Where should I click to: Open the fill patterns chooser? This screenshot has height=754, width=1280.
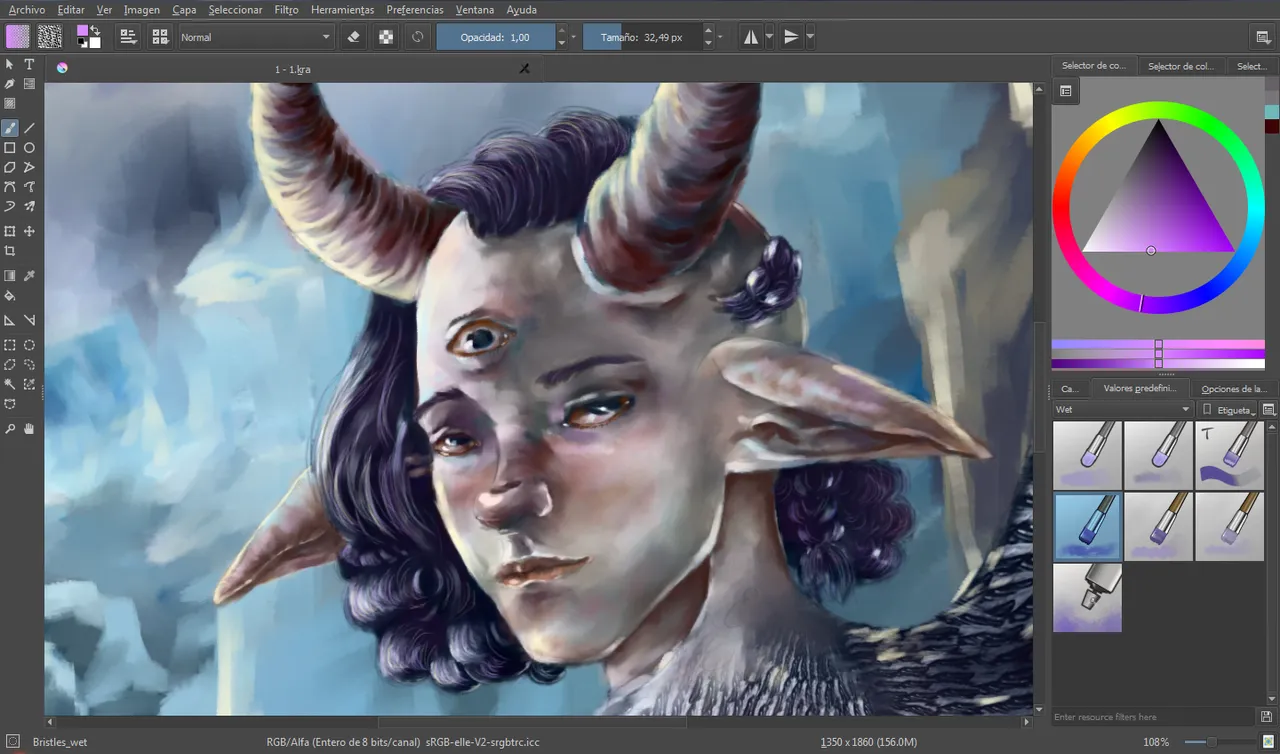tap(49, 37)
